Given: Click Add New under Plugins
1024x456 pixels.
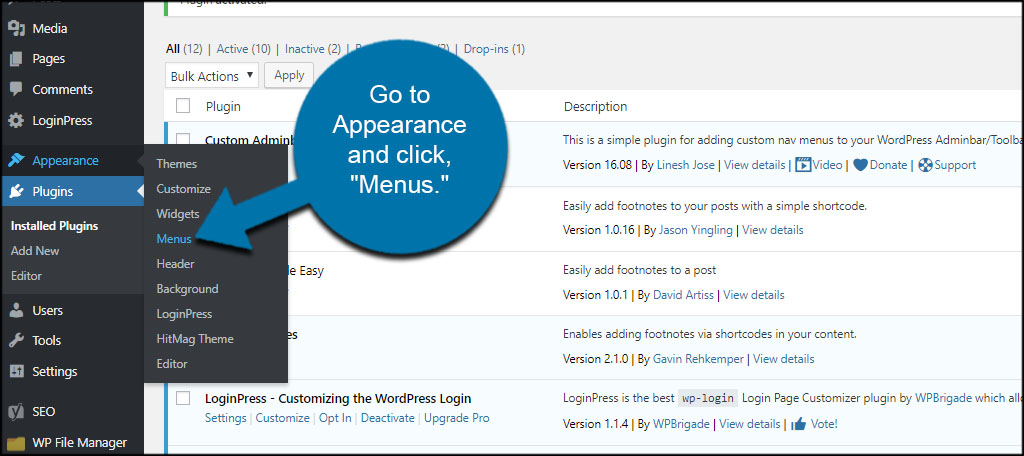Looking at the screenshot, I should [35, 251].
